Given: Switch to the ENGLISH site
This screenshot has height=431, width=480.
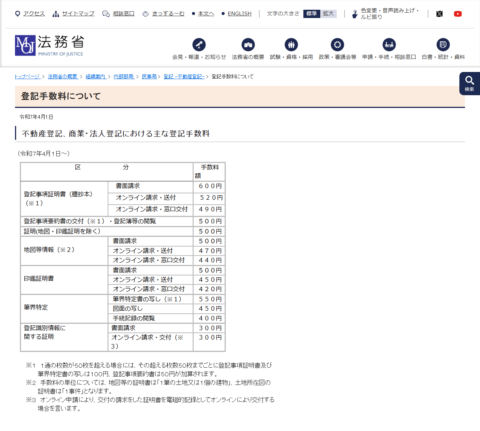Looking at the screenshot, I should [240, 14].
